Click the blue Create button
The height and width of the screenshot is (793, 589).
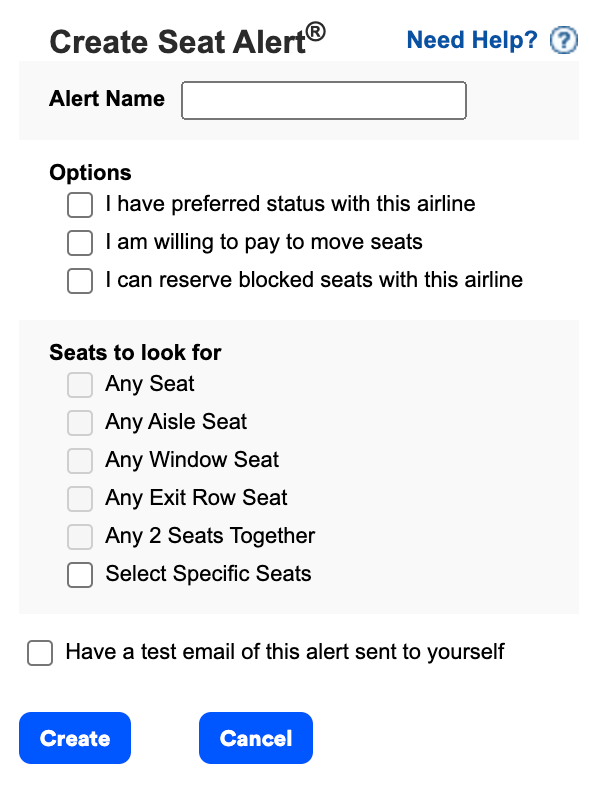pos(75,738)
